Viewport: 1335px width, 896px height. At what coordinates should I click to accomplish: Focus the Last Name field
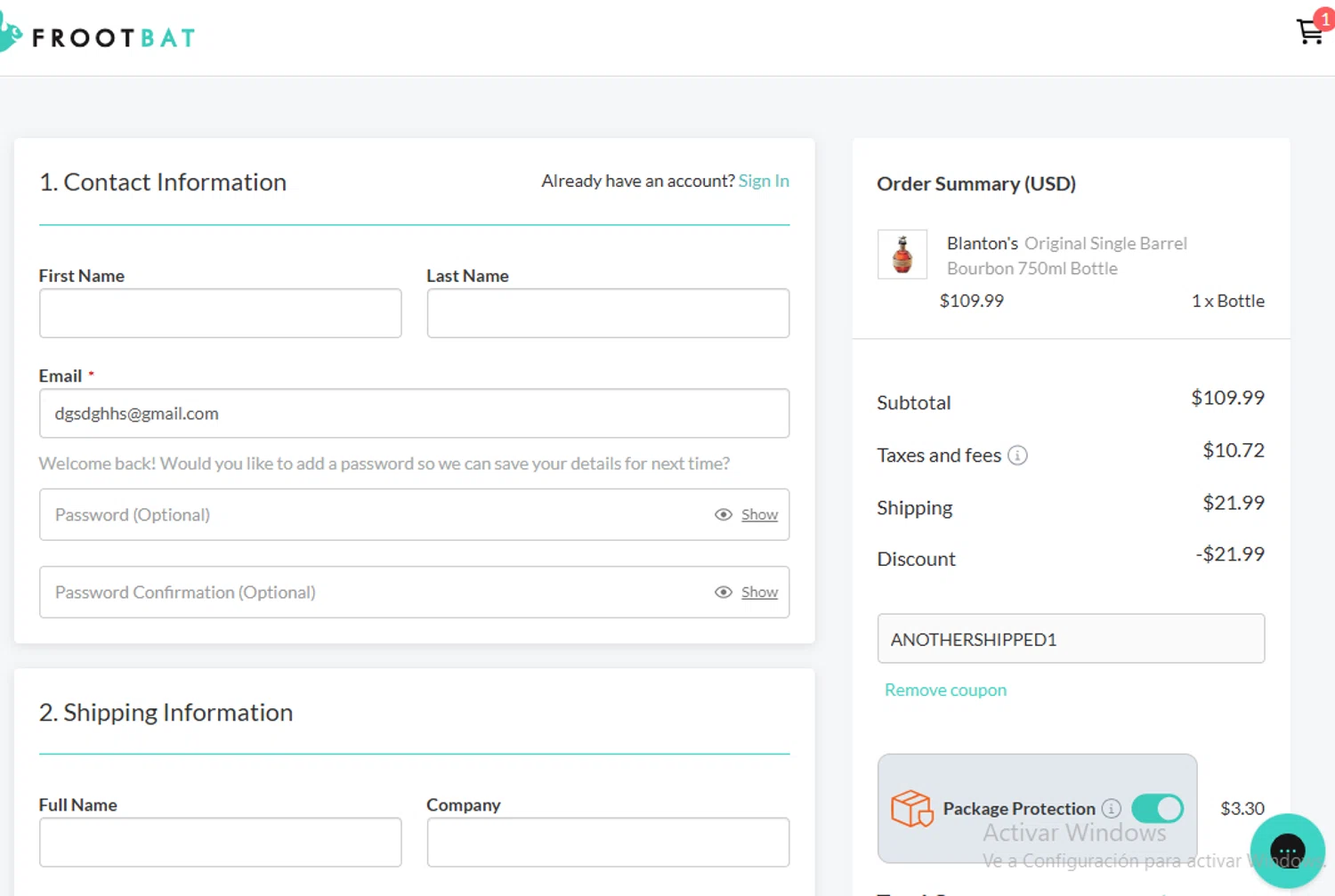click(608, 313)
